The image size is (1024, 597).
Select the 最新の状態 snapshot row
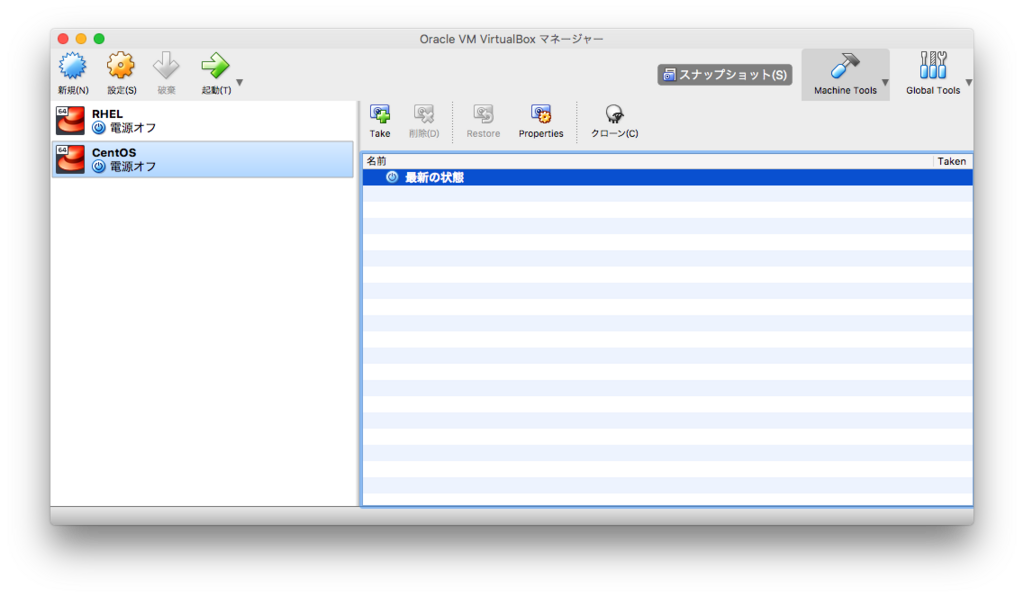coord(667,177)
